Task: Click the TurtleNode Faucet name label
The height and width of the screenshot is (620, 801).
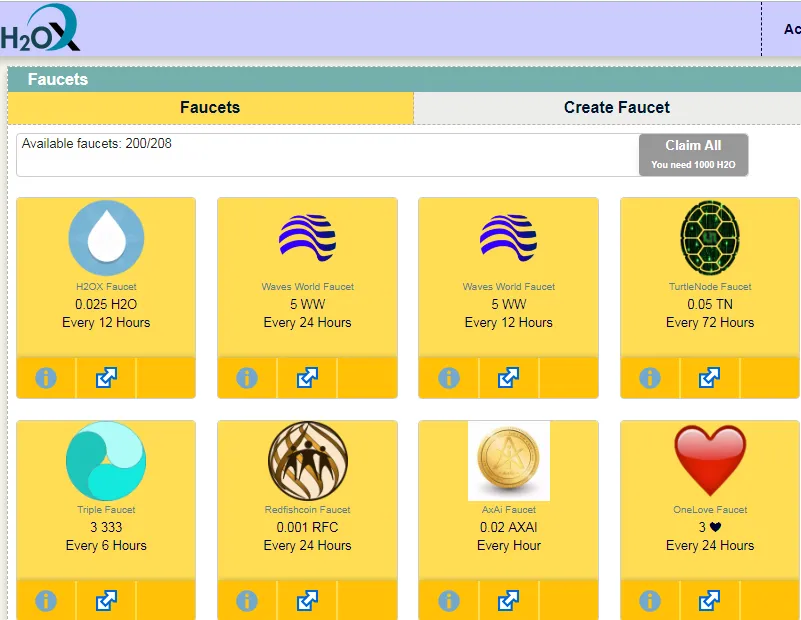Action: pos(710,287)
